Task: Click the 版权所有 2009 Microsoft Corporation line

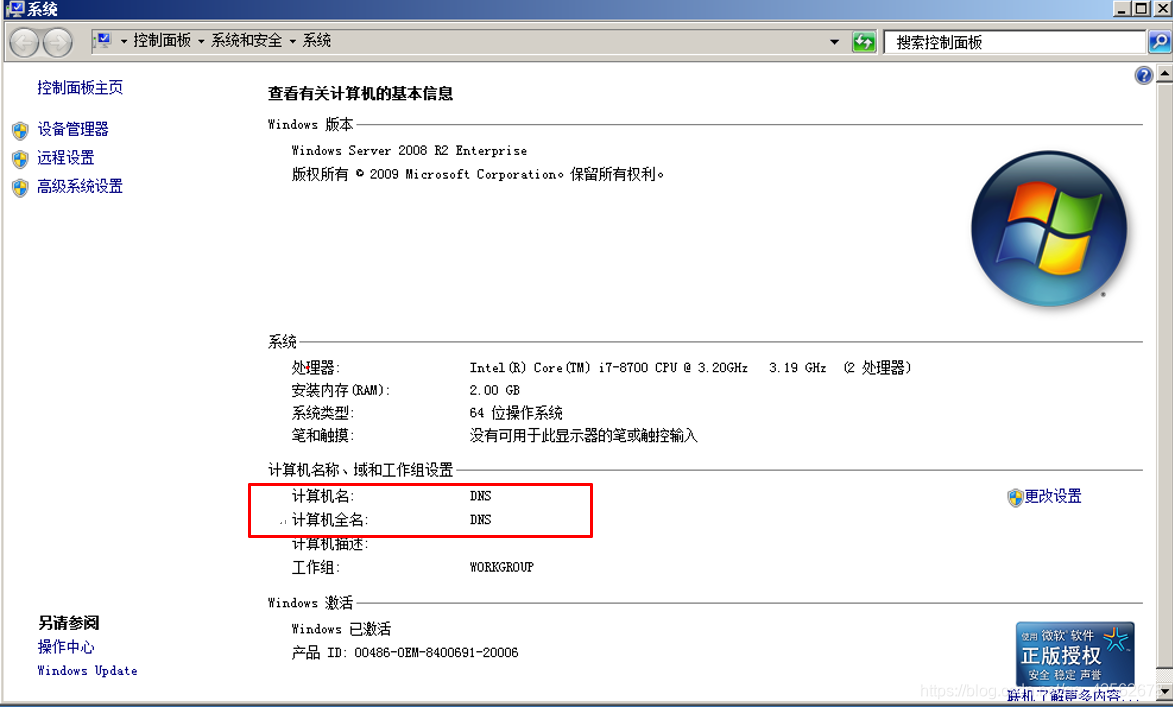Action: (477, 174)
